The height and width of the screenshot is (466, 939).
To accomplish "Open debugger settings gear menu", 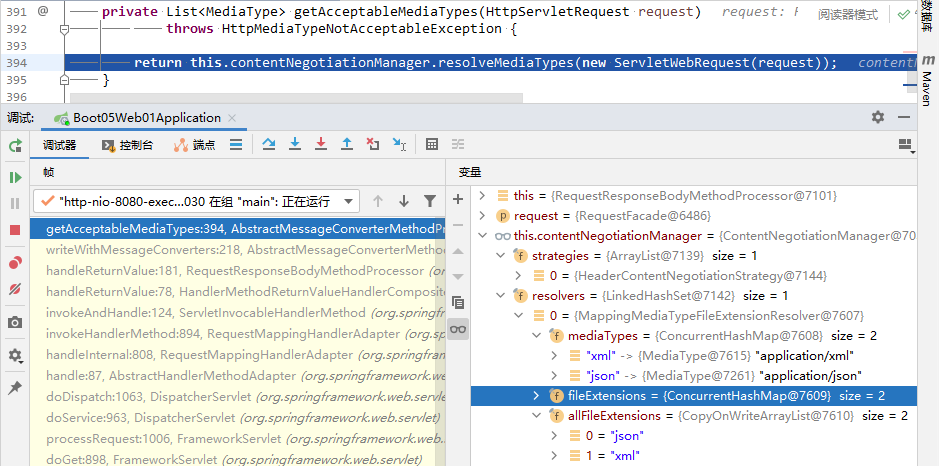I will 16,356.
